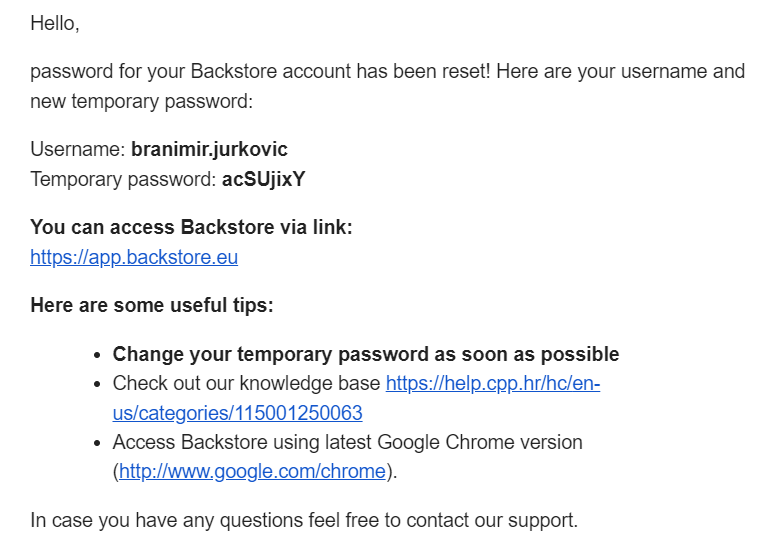
Task: Click the "new temporary password:" line
Action: click(142, 101)
